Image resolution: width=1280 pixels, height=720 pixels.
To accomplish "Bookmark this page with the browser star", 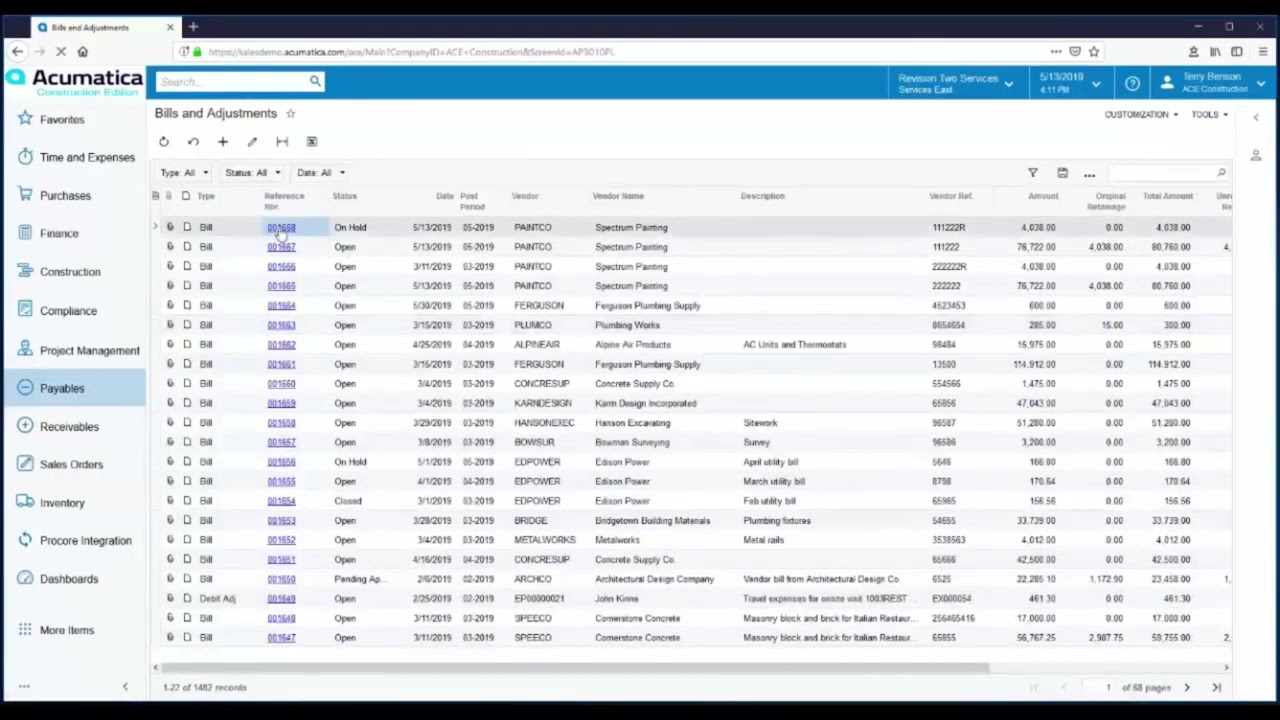I will tap(1094, 51).
